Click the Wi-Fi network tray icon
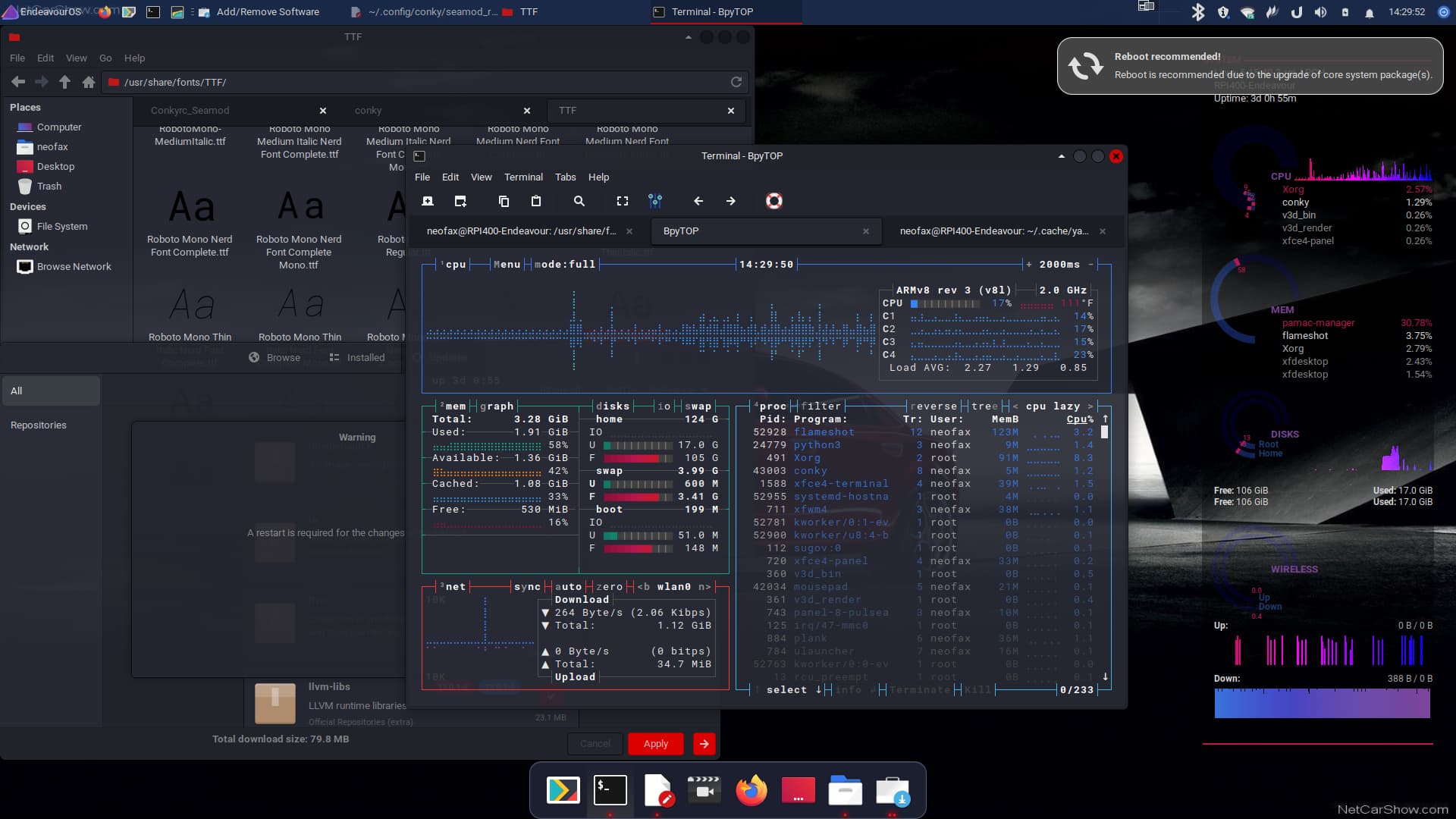This screenshot has width=1456, height=819. coord(1247,12)
